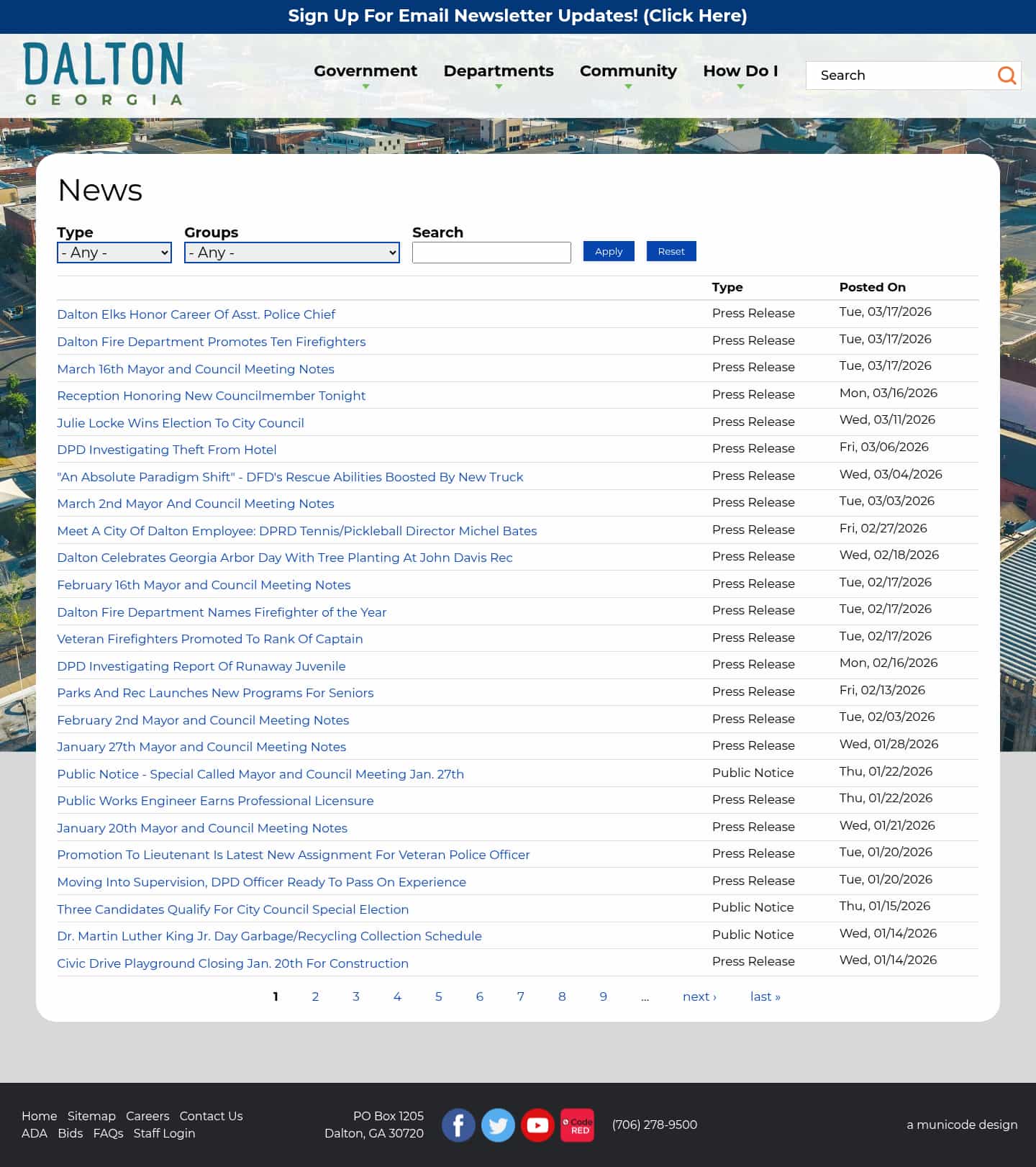Open the footer Contact Us link
The image size is (1036, 1167).
pyautogui.click(x=211, y=1116)
